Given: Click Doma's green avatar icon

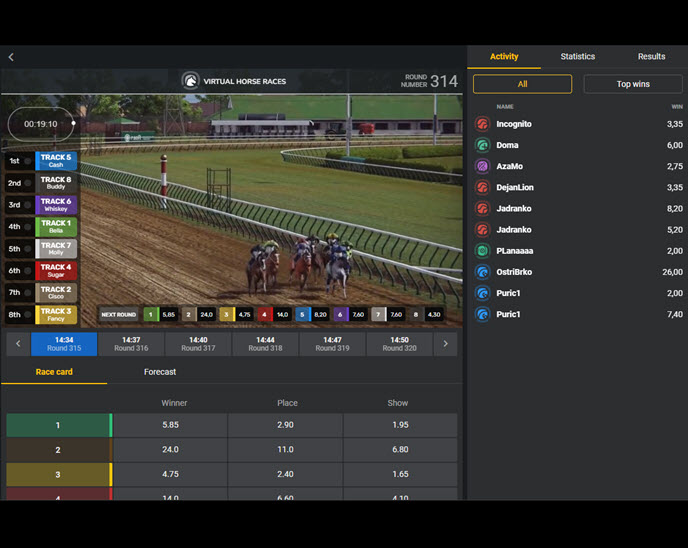Looking at the screenshot, I should 482,145.
